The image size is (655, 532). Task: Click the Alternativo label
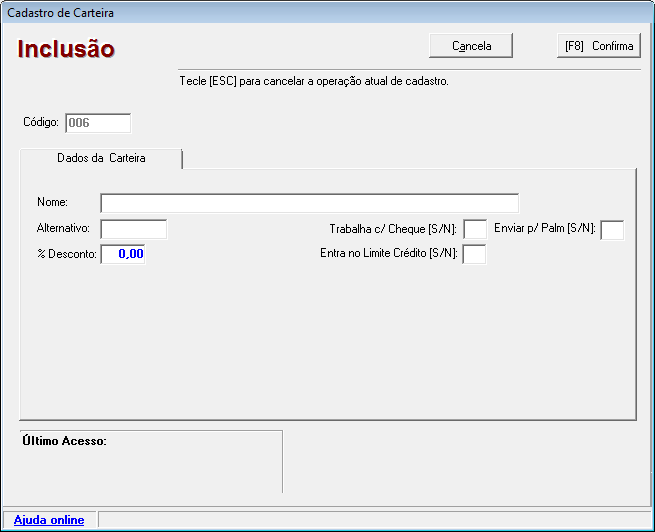click(63, 229)
